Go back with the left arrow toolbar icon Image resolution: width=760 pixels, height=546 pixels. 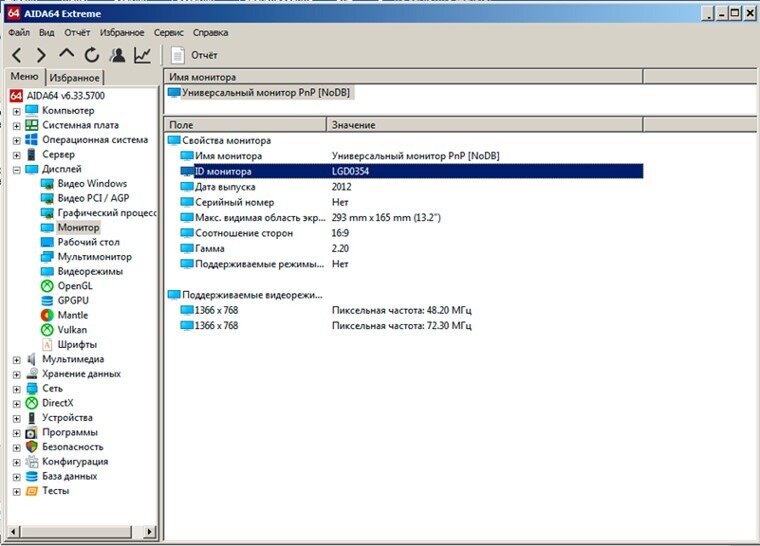(16, 55)
